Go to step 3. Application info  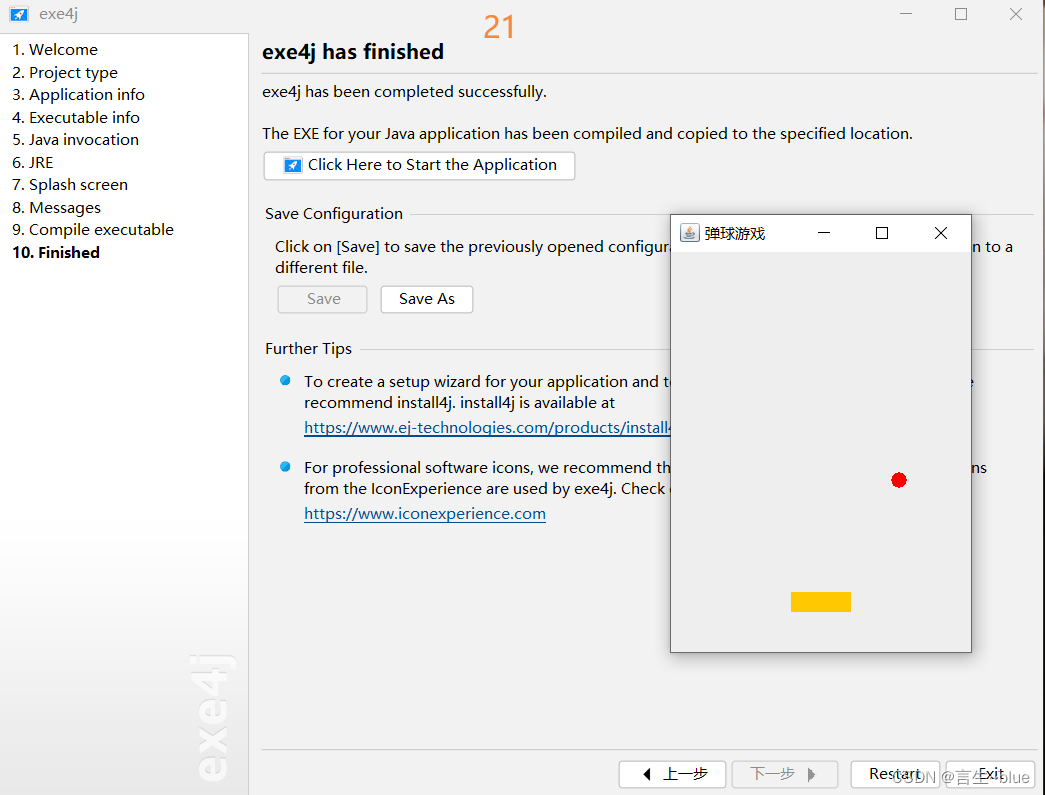pos(78,95)
